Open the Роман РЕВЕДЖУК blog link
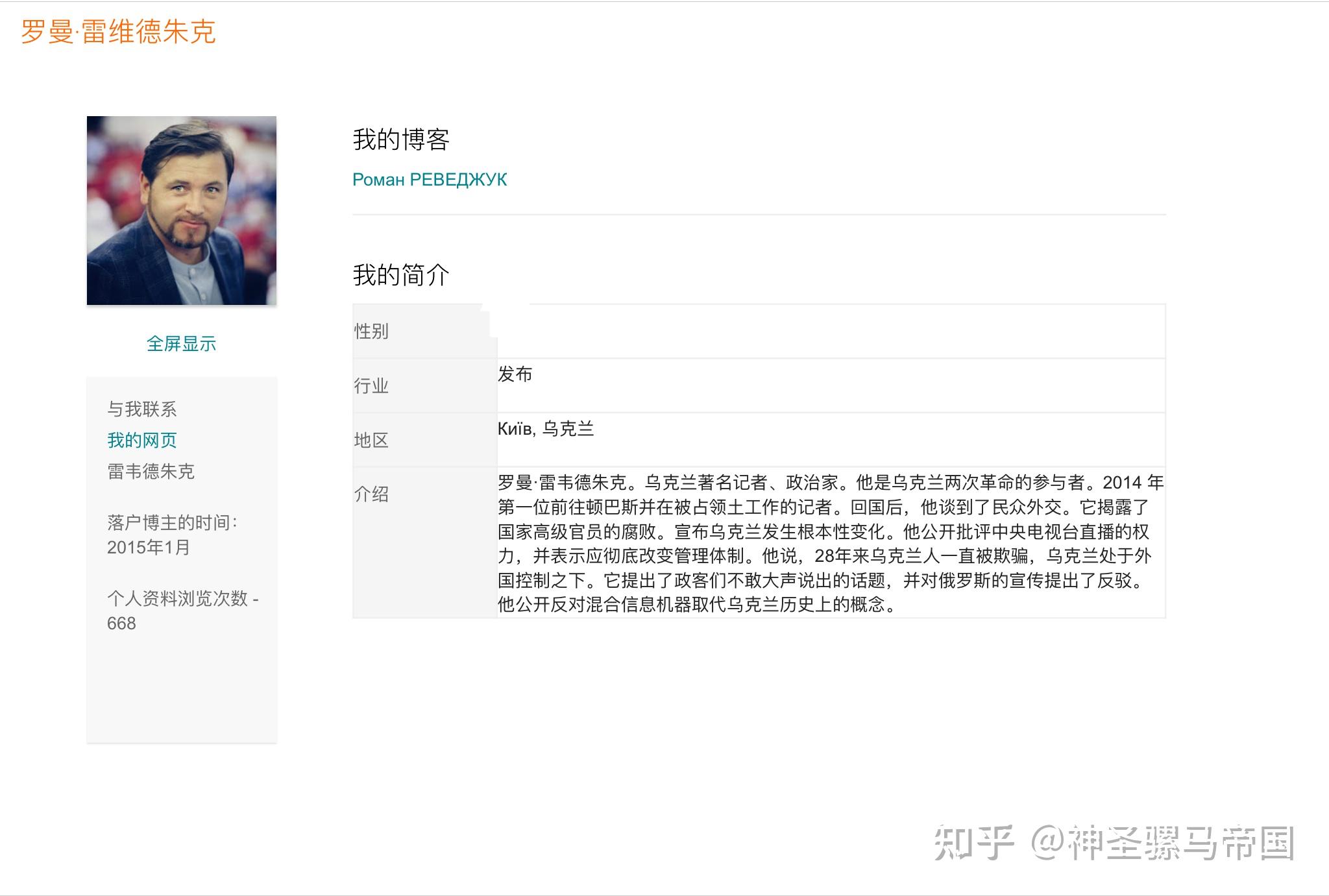This screenshot has width=1329, height=896. click(430, 180)
